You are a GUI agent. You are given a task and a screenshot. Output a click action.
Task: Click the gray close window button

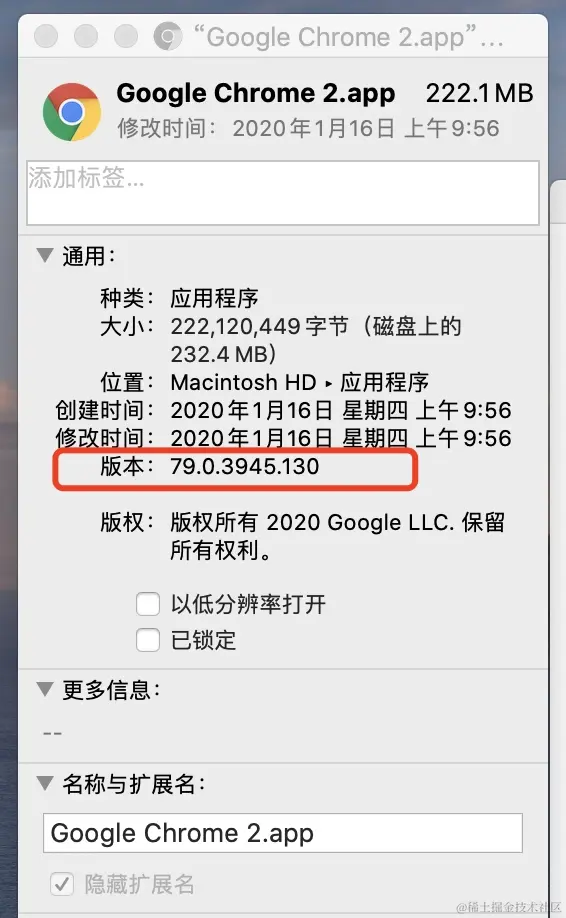46,36
